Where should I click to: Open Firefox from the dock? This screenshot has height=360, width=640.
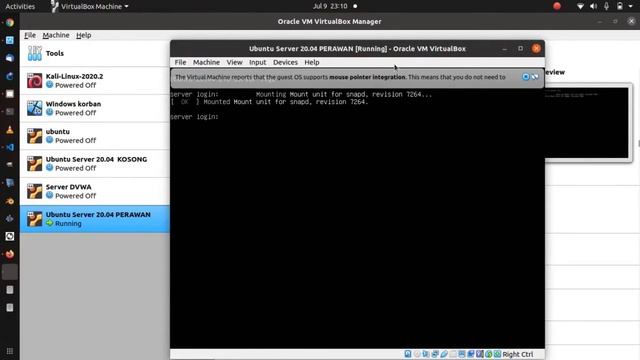(x=10, y=254)
